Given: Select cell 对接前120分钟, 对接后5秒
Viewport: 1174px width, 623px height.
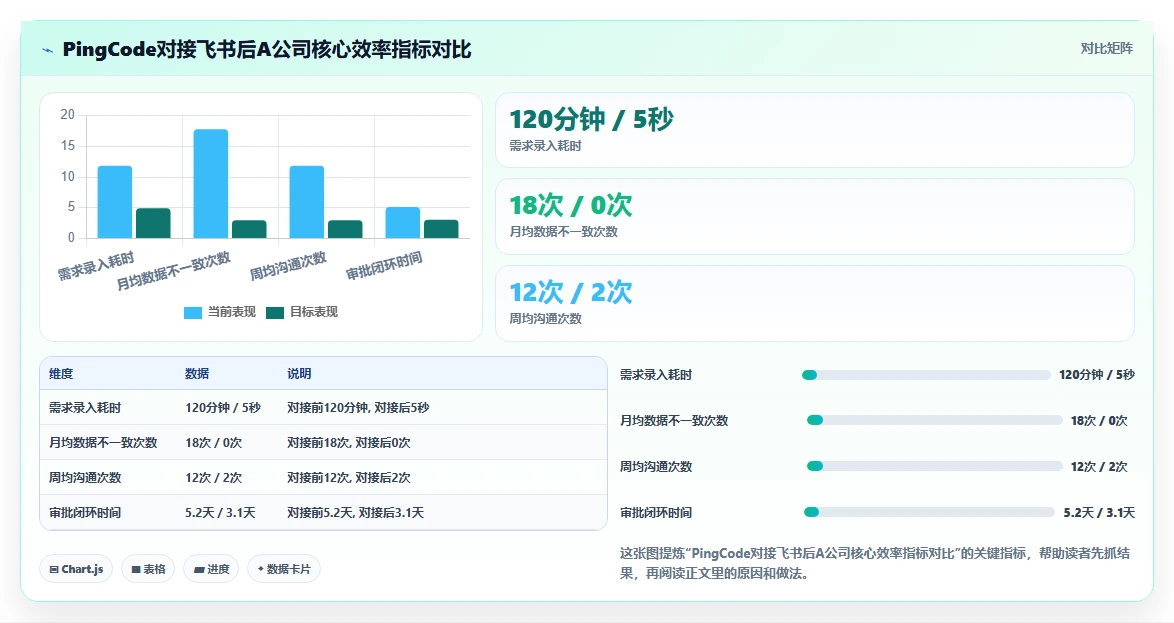Looking at the screenshot, I should tap(358, 408).
